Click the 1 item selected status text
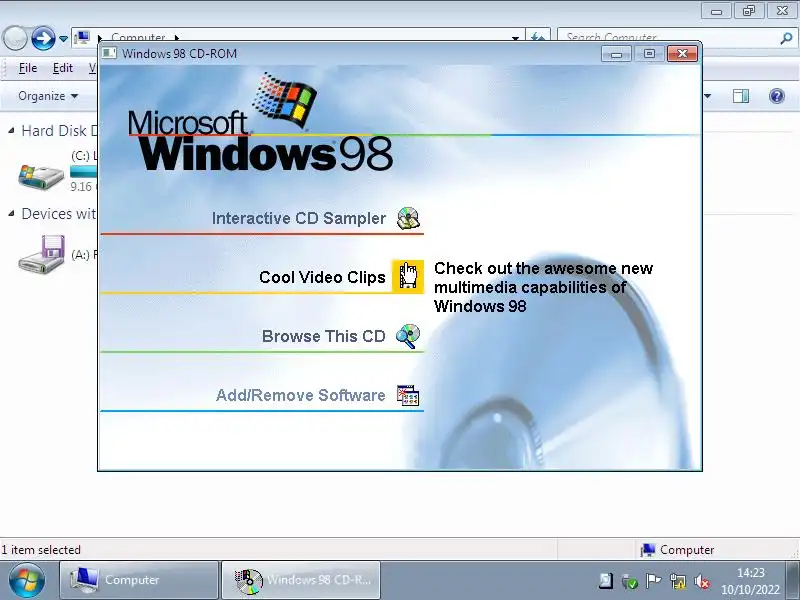 click(41, 550)
